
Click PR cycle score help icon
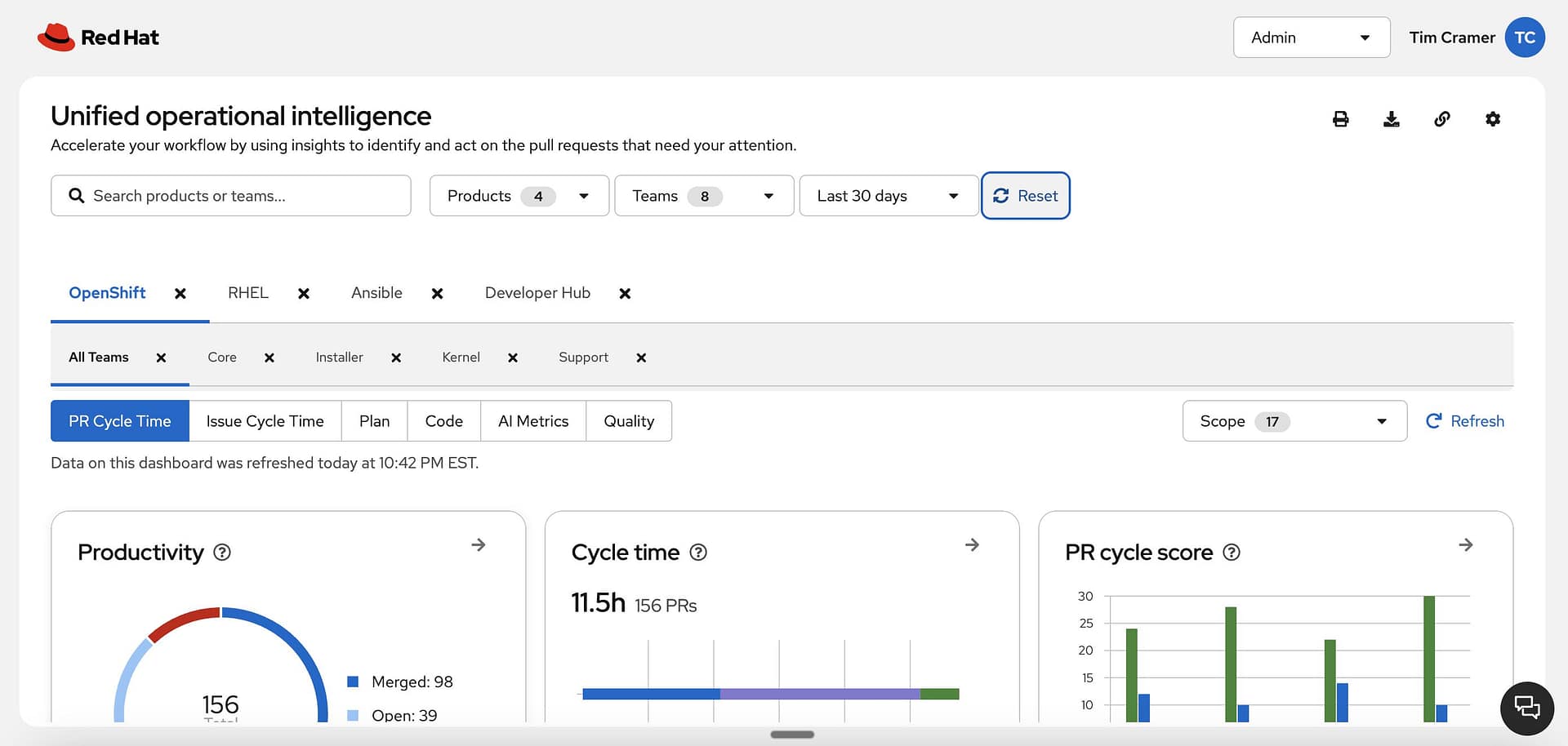(x=1232, y=553)
